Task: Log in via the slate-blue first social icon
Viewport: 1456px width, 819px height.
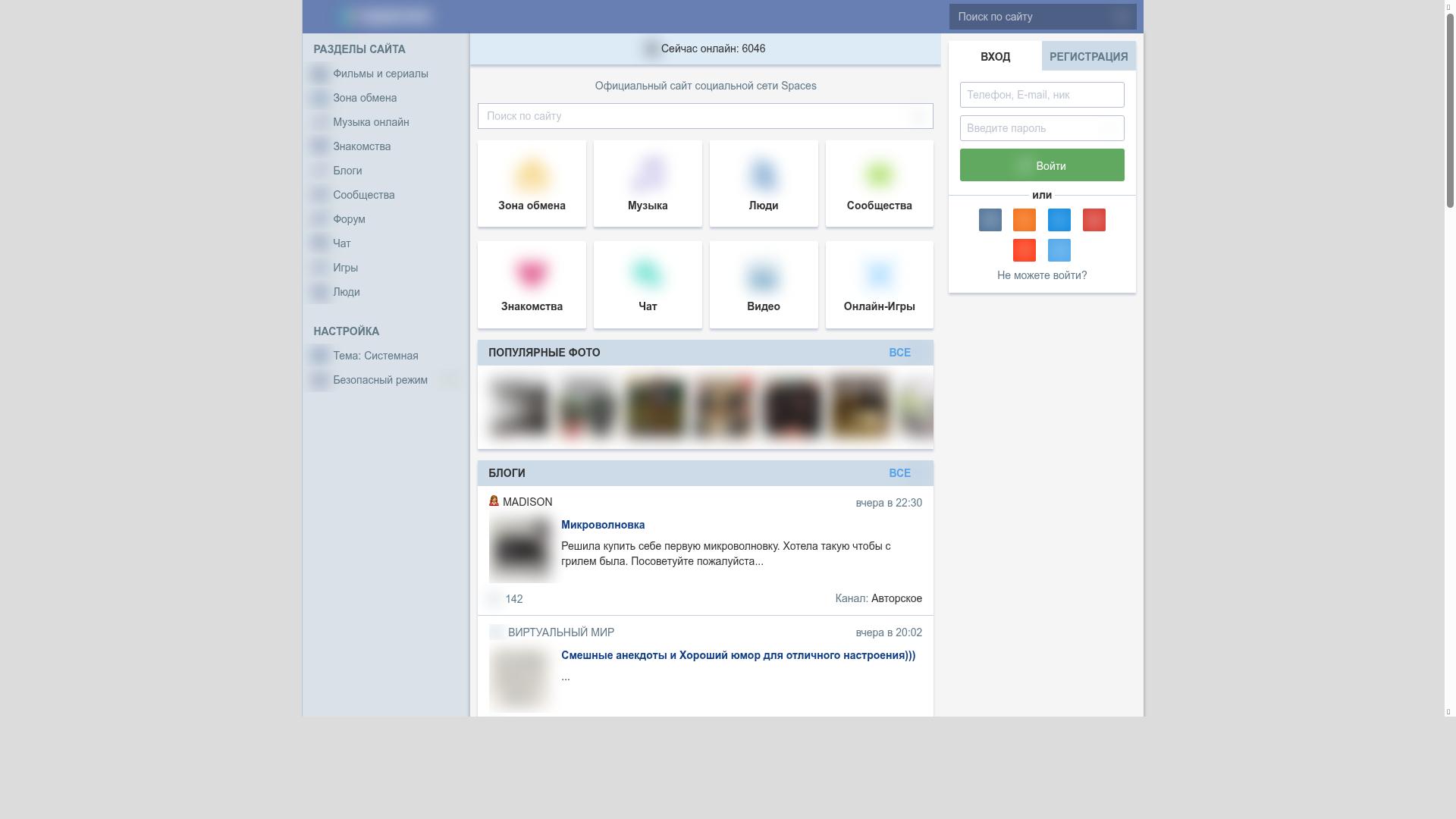Action: tap(990, 220)
